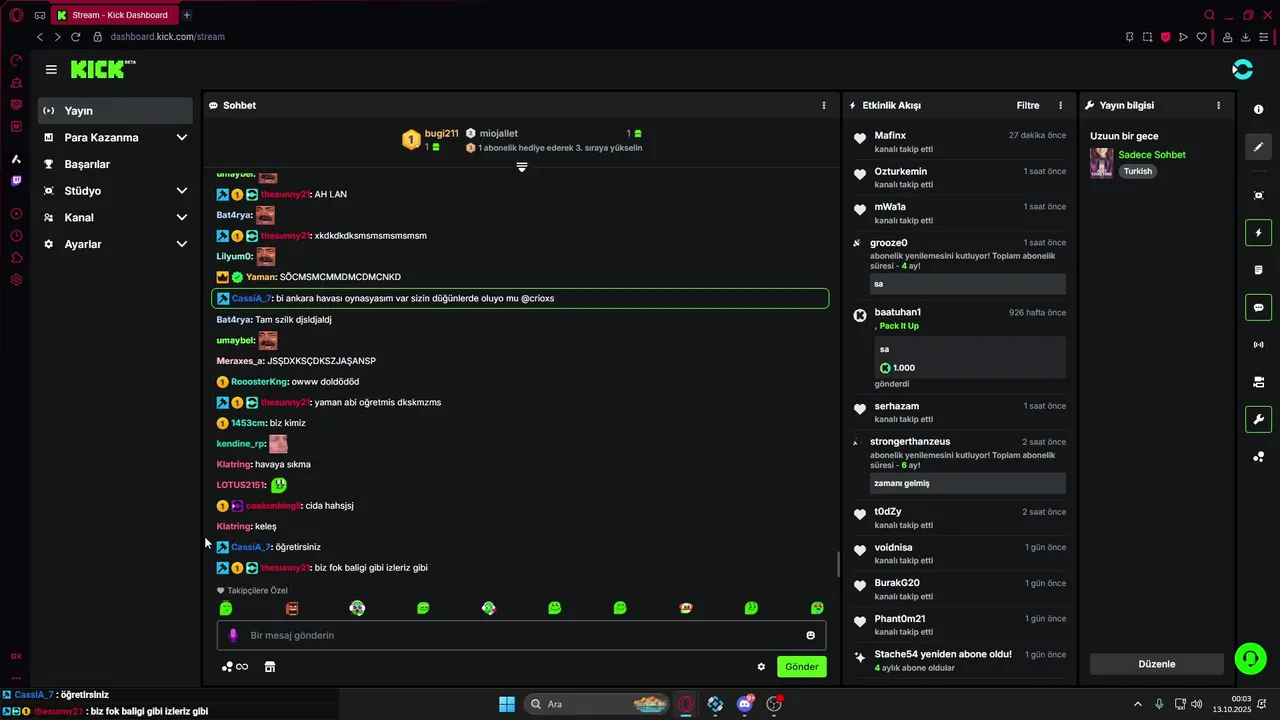Image resolution: width=1280 pixels, height=720 pixels.
Task: Click the taskbar Ara search box
Action: [x=596, y=704]
